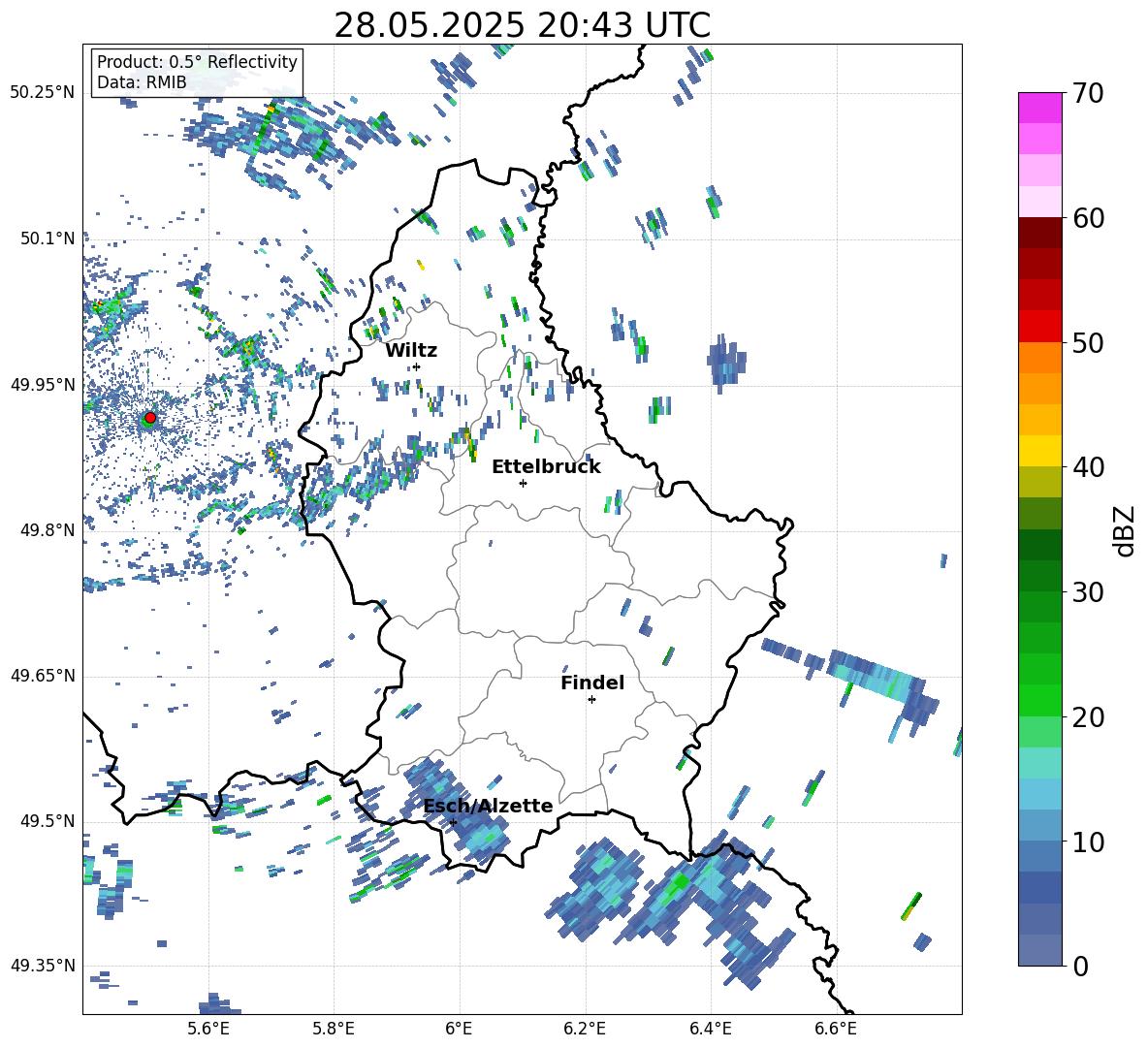Click the cross marker below Wiltz
1148x1048 pixels.
417,366
